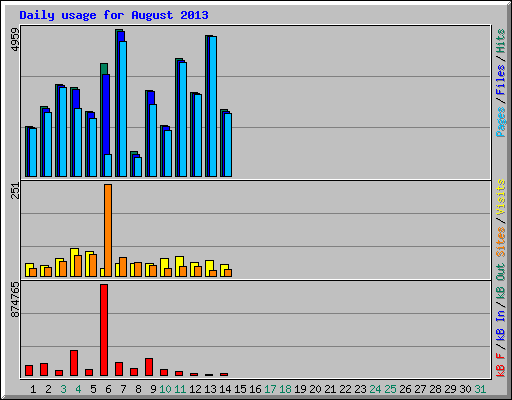Click the red kB bar for day 9

(149, 367)
